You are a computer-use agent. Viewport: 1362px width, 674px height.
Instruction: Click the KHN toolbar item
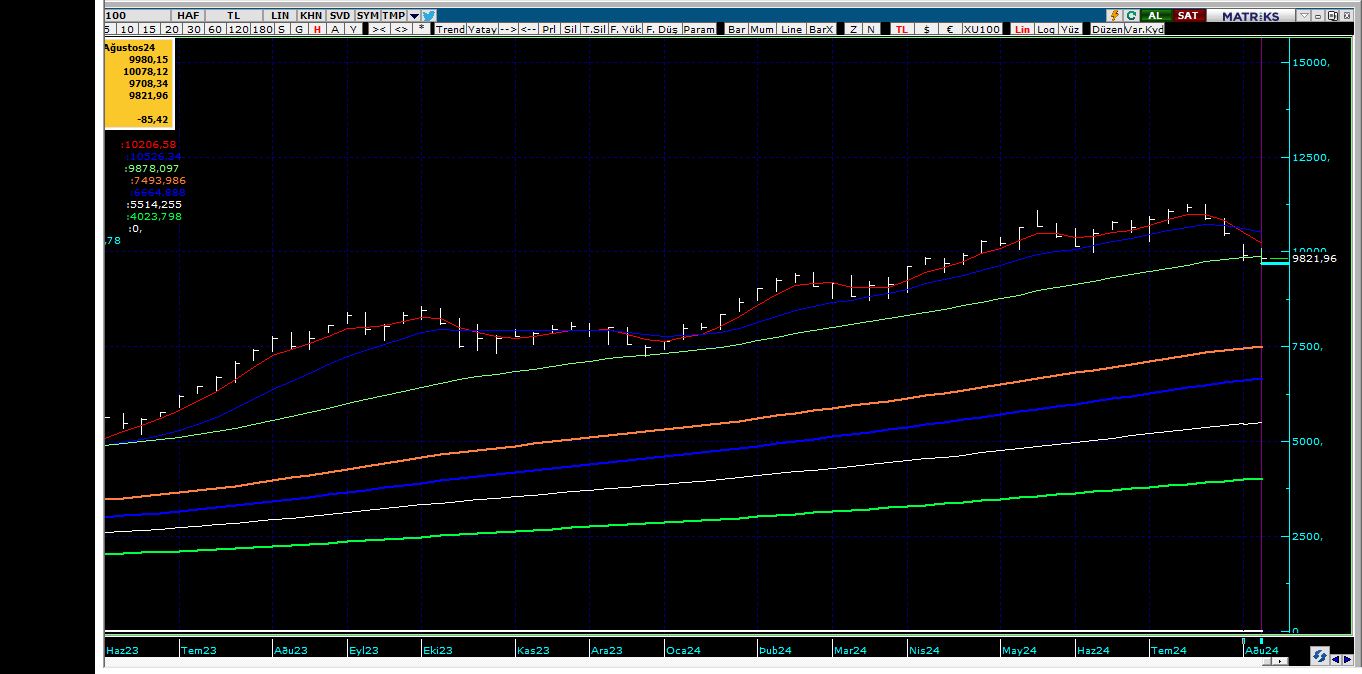pyautogui.click(x=312, y=16)
